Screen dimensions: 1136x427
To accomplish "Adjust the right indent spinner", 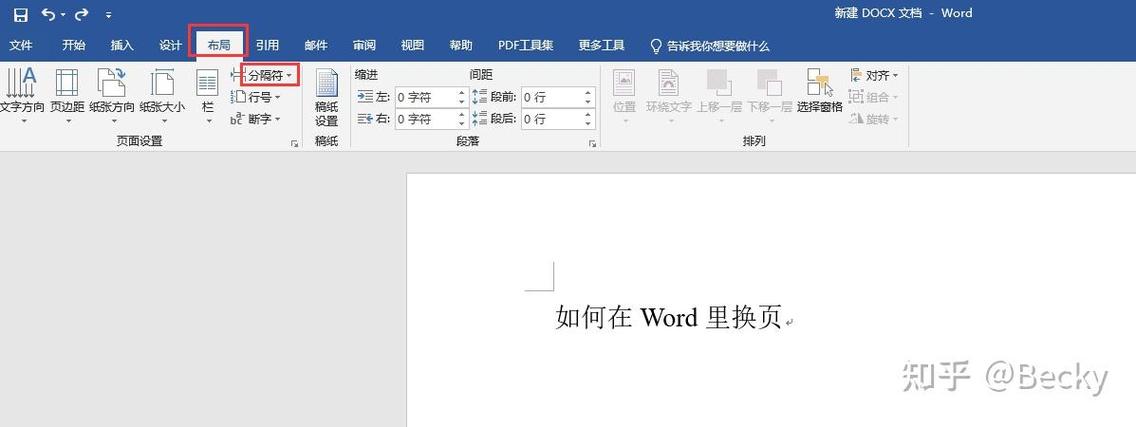I will pos(463,119).
